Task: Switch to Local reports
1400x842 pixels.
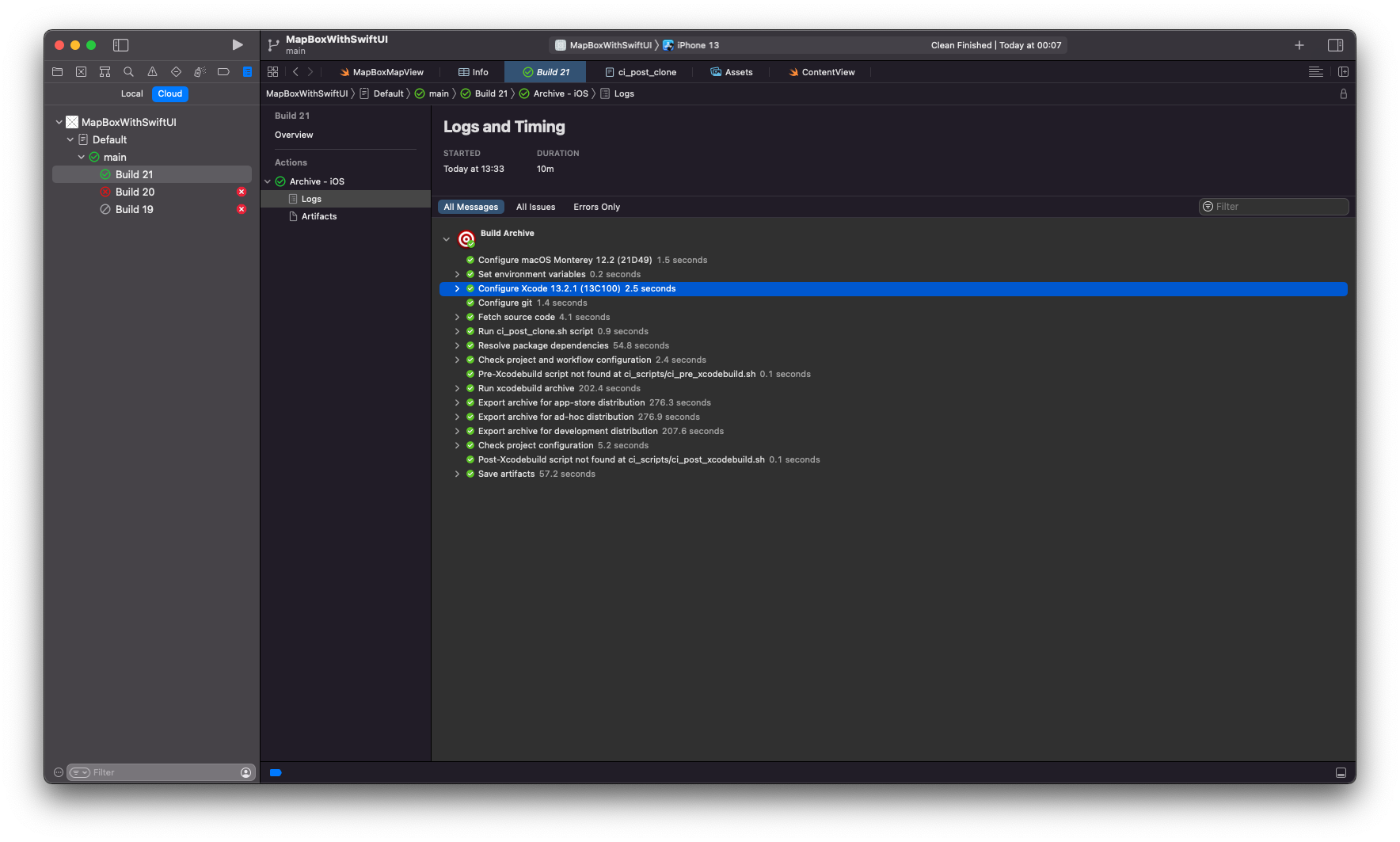Action: pyautogui.click(x=131, y=93)
